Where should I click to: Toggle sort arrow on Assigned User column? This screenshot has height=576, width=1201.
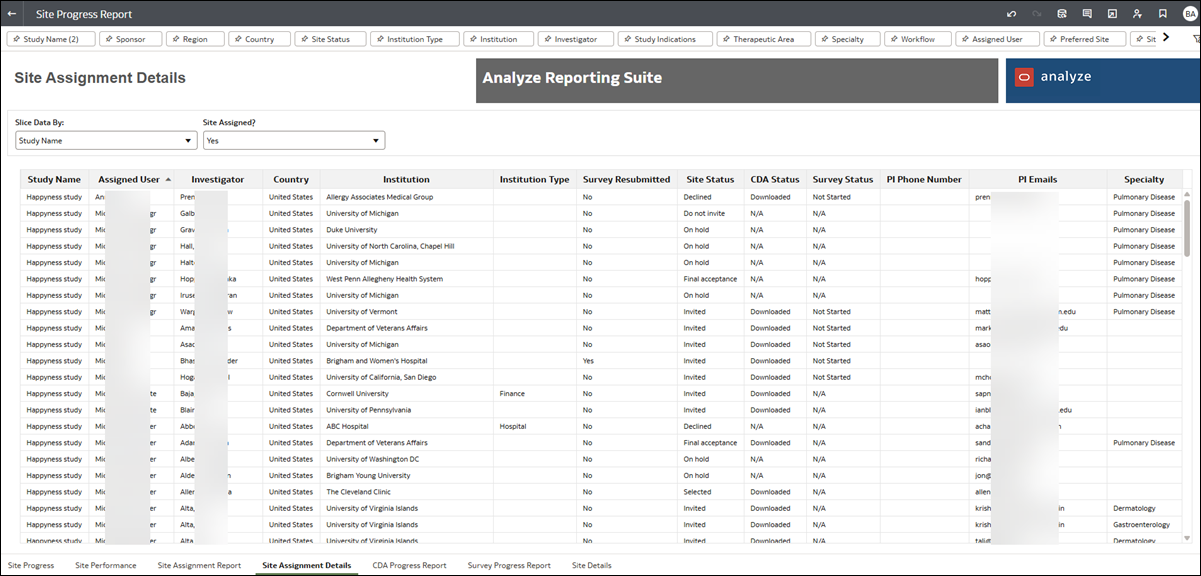[x=168, y=180]
